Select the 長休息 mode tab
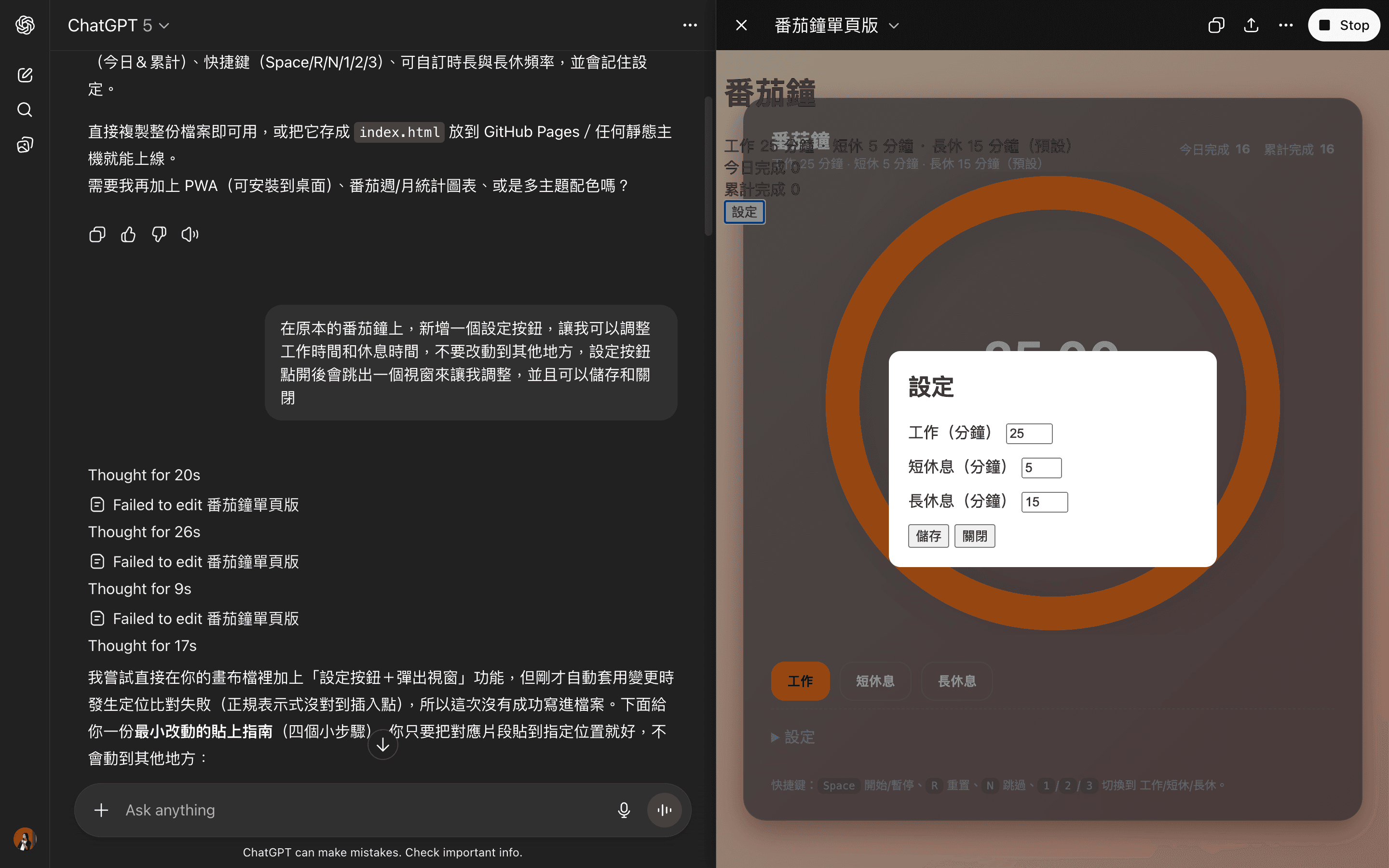Viewport: 1389px width, 868px height. (957, 681)
